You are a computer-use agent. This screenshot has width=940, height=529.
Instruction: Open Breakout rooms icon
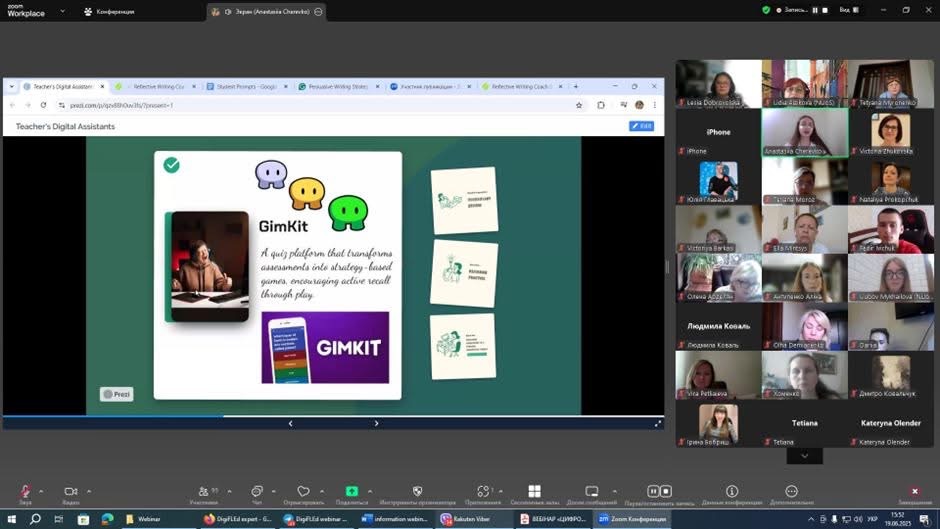535,491
